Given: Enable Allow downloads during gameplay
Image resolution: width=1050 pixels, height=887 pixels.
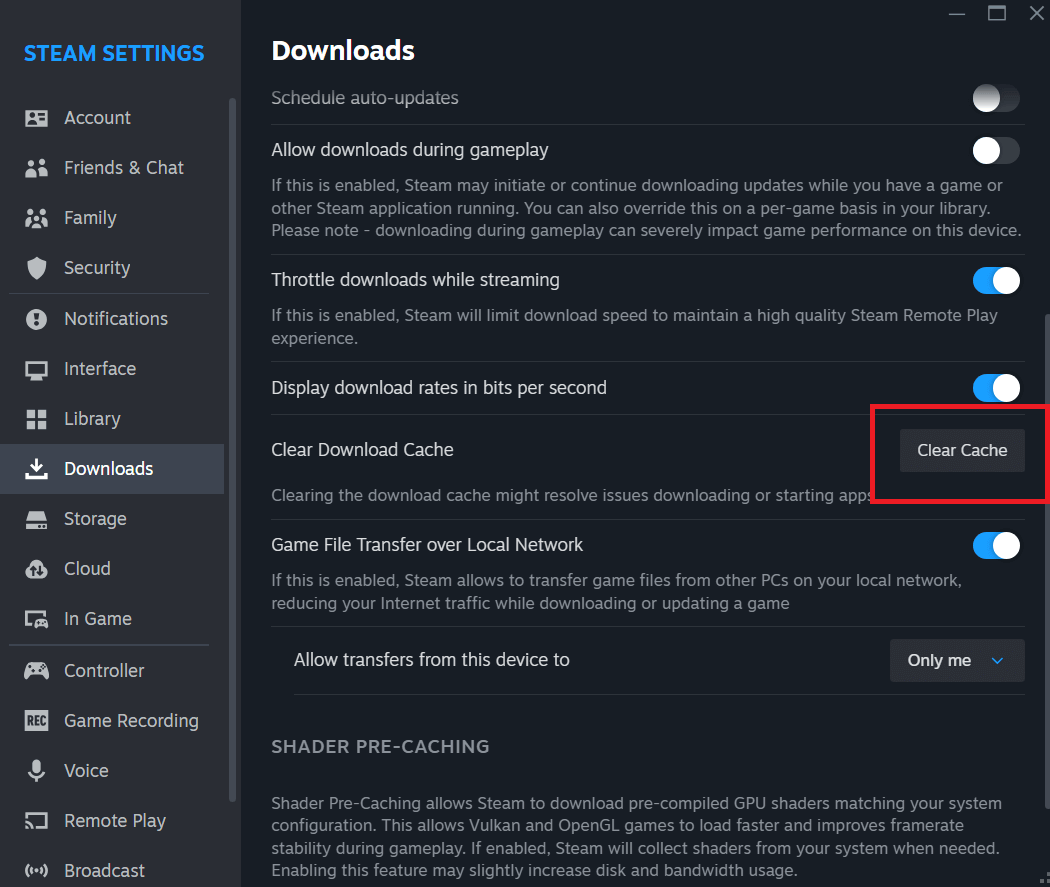Looking at the screenshot, I should [x=995, y=149].
